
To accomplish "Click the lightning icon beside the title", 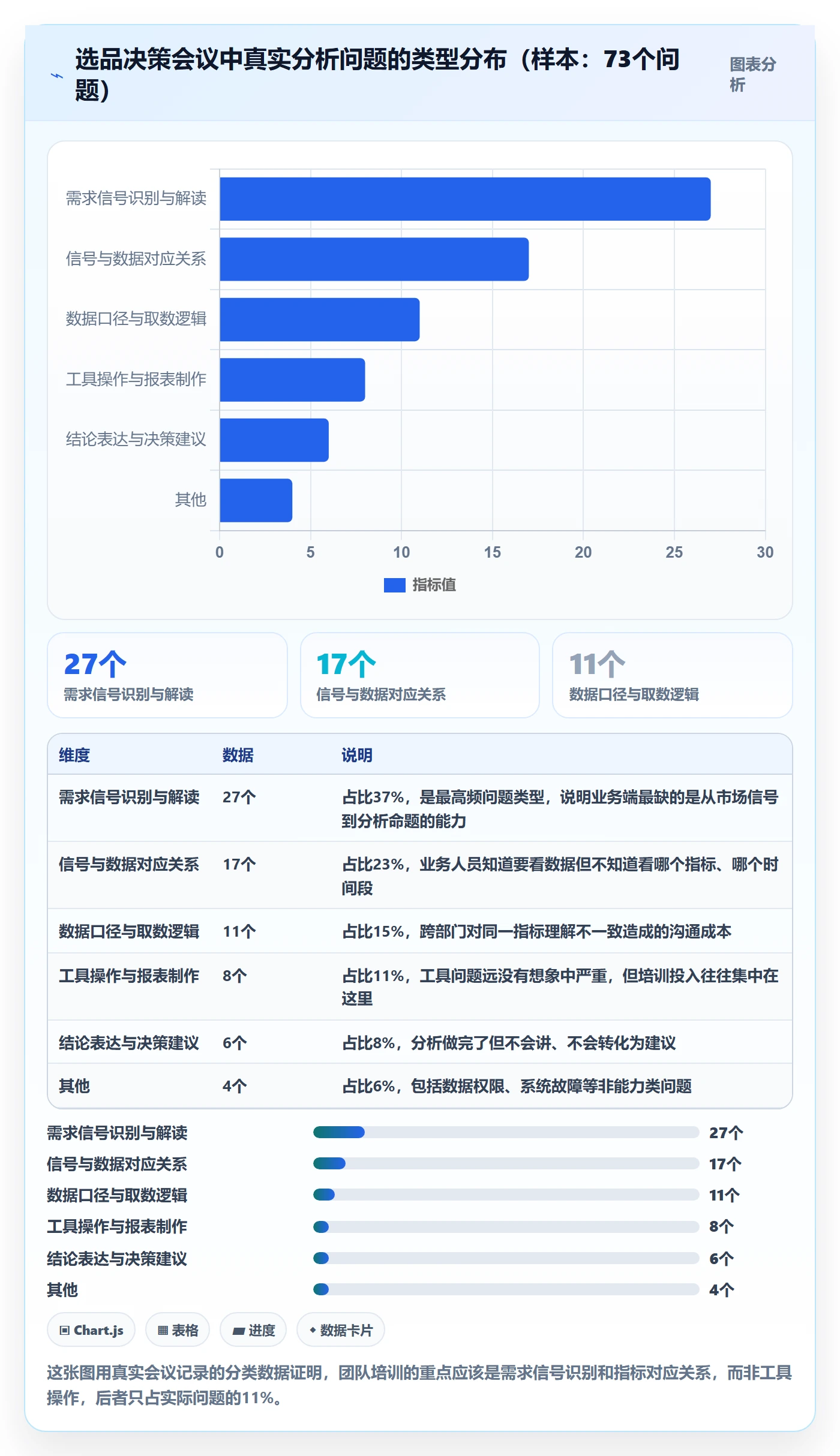I will pos(56,76).
